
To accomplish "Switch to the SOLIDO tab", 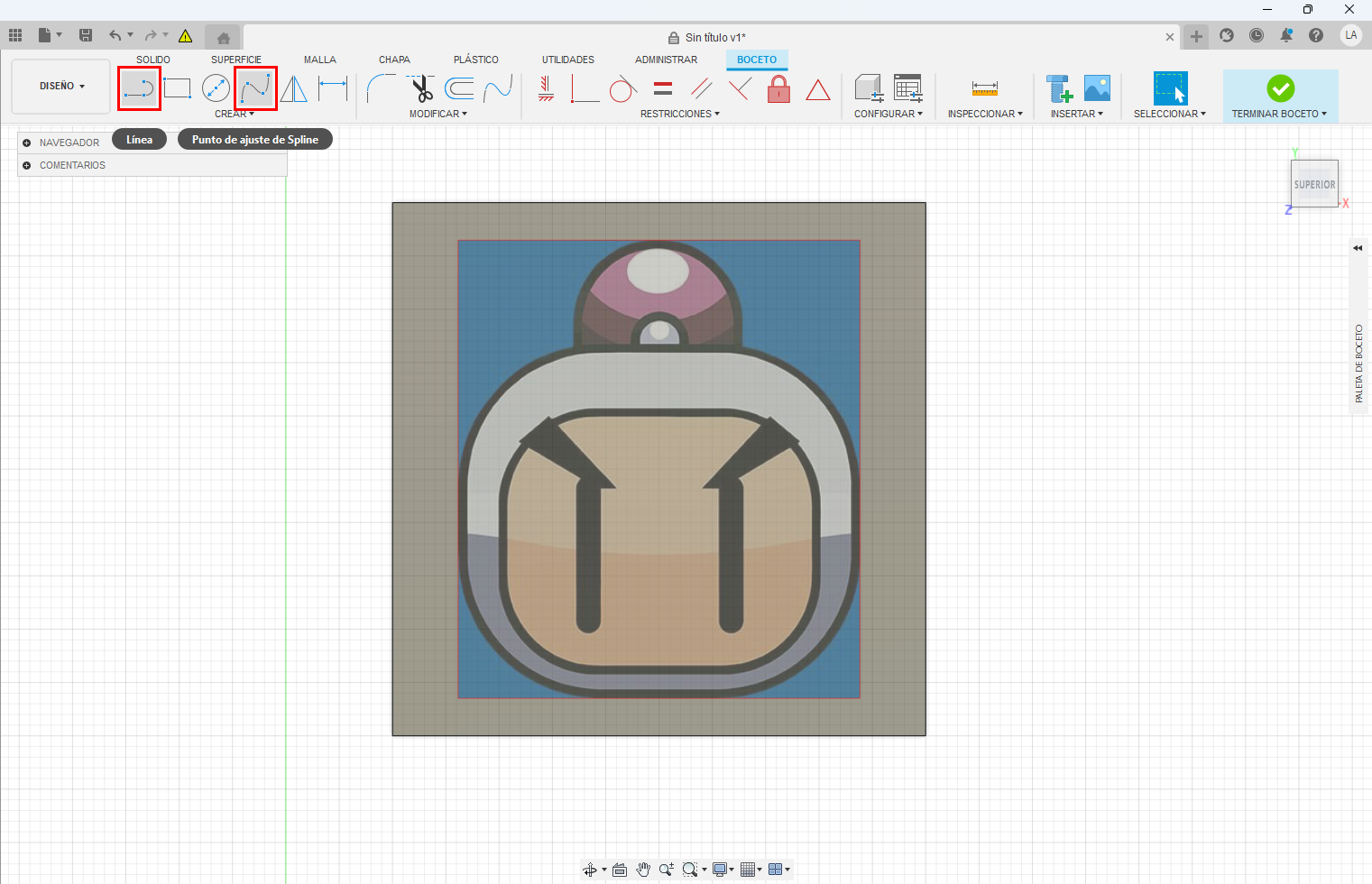I will tap(153, 60).
